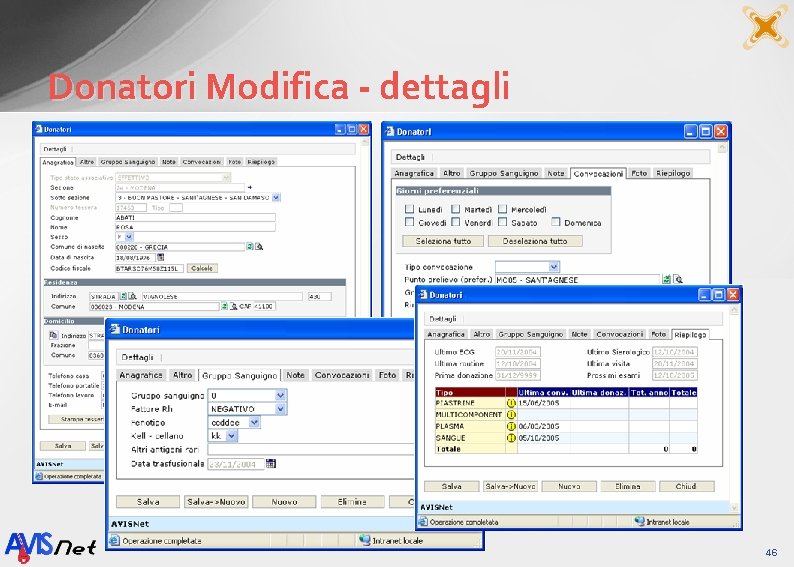Check the Lunedì checkbox
The width and height of the screenshot is (794, 567).
[409, 209]
